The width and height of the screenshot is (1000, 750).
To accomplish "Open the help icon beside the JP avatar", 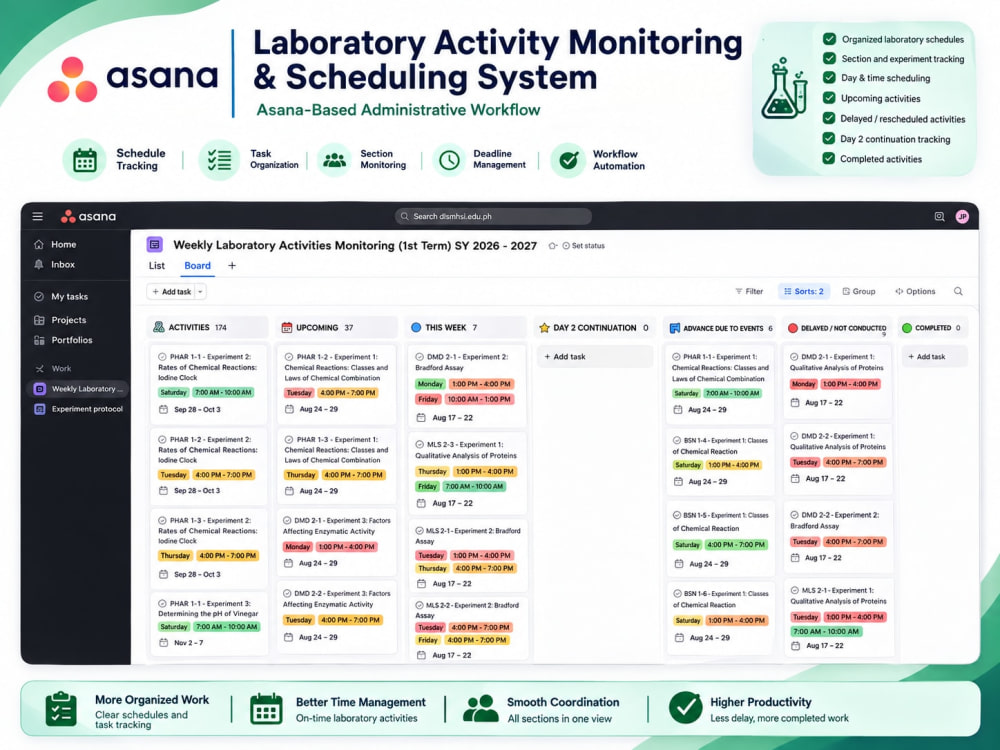I will coord(939,217).
